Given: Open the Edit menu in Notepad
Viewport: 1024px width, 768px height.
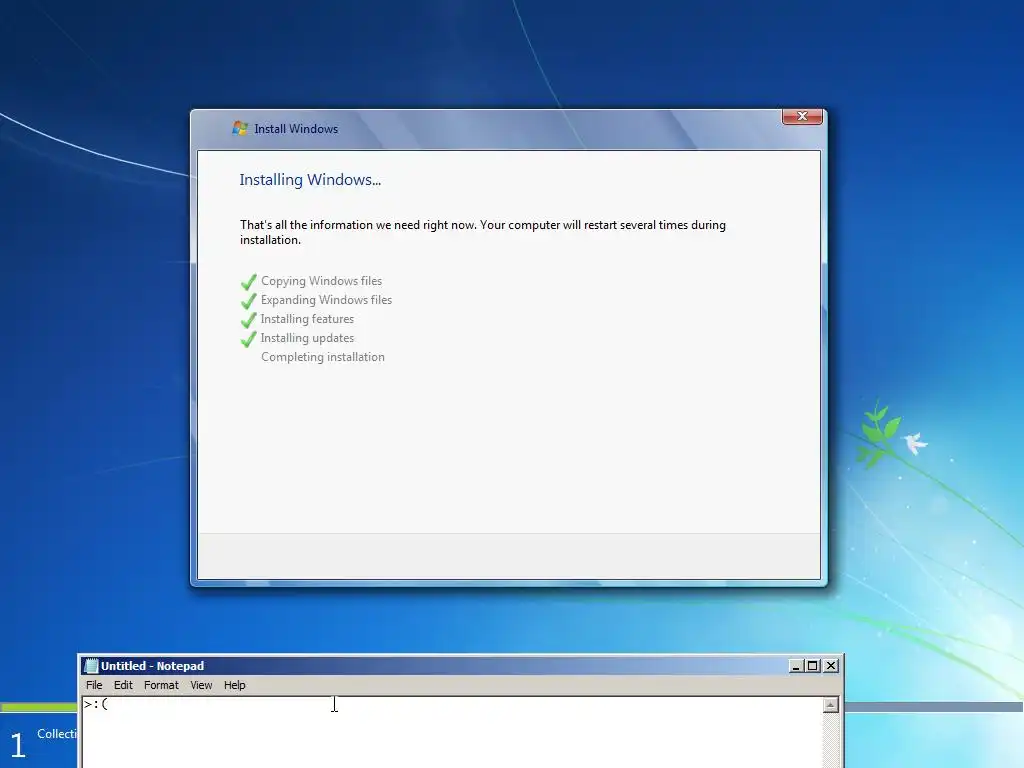Looking at the screenshot, I should click(123, 685).
